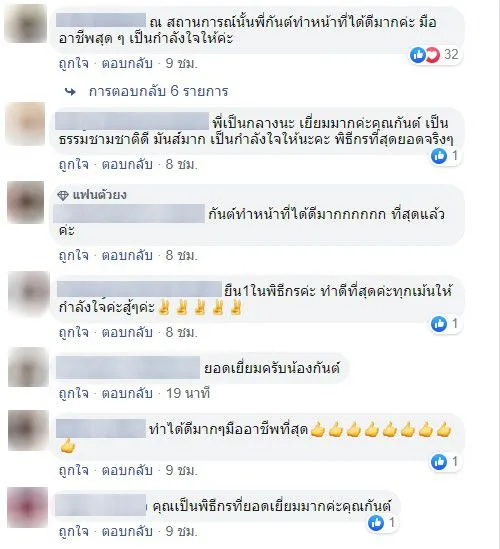The image size is (500, 549).
Task: Reply to the first comment via ตอบกลับ
Action: (x=127, y=64)
